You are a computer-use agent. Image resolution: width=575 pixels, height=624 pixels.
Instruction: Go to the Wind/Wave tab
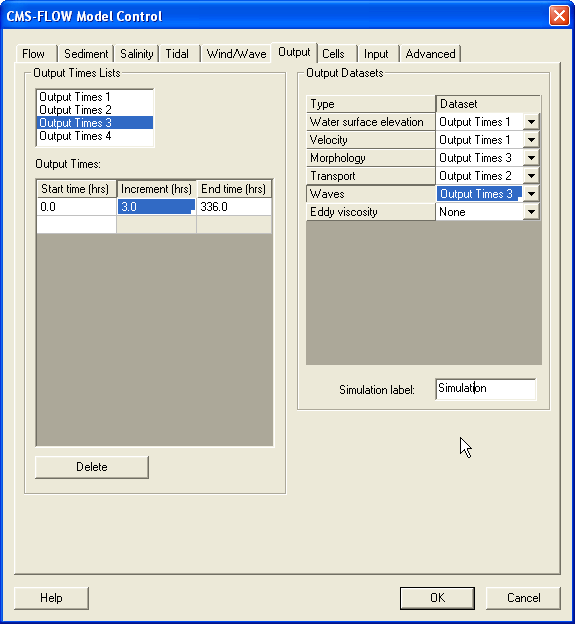coord(236,54)
